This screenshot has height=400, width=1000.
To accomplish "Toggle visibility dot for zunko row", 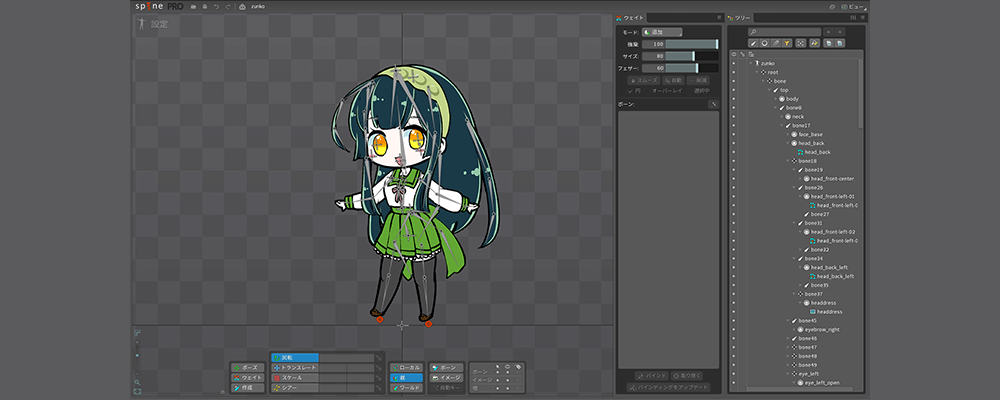I will click(x=733, y=63).
